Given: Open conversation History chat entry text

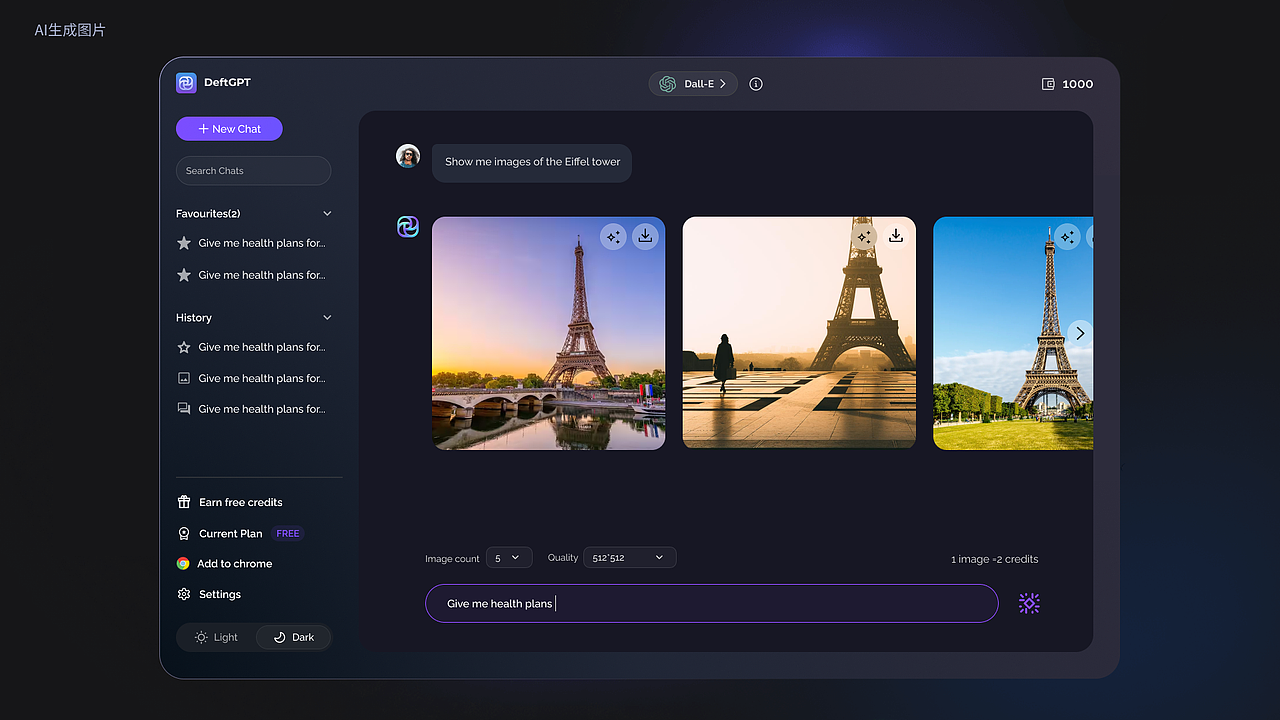Looking at the screenshot, I should 262,409.
